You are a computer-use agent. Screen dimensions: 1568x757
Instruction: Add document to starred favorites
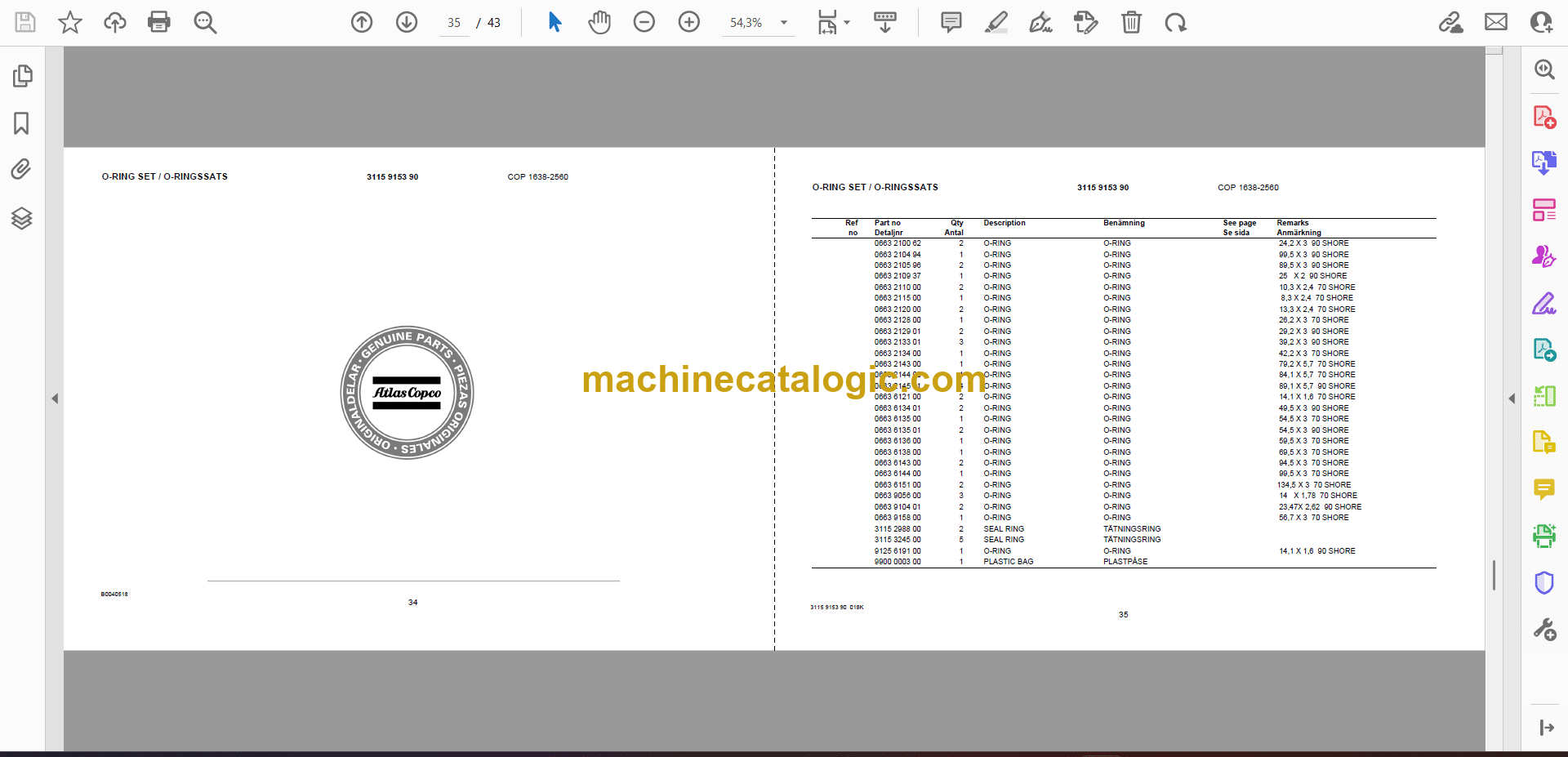tap(70, 22)
